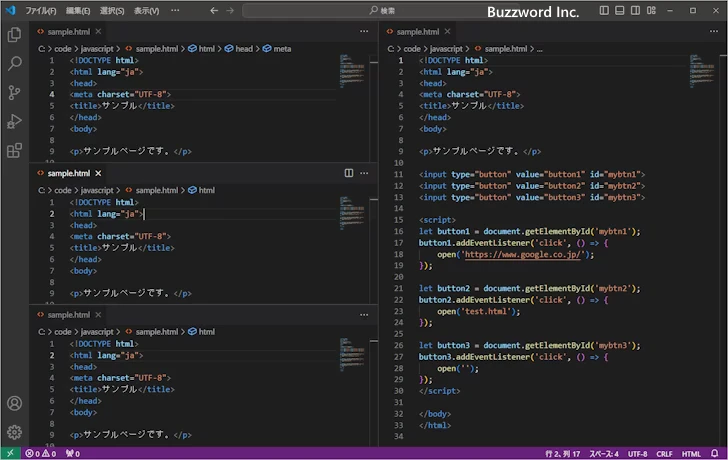This screenshot has width=728, height=460.
Task: Expand the 'javascript' breadcrumb in right editor
Action: (447, 48)
